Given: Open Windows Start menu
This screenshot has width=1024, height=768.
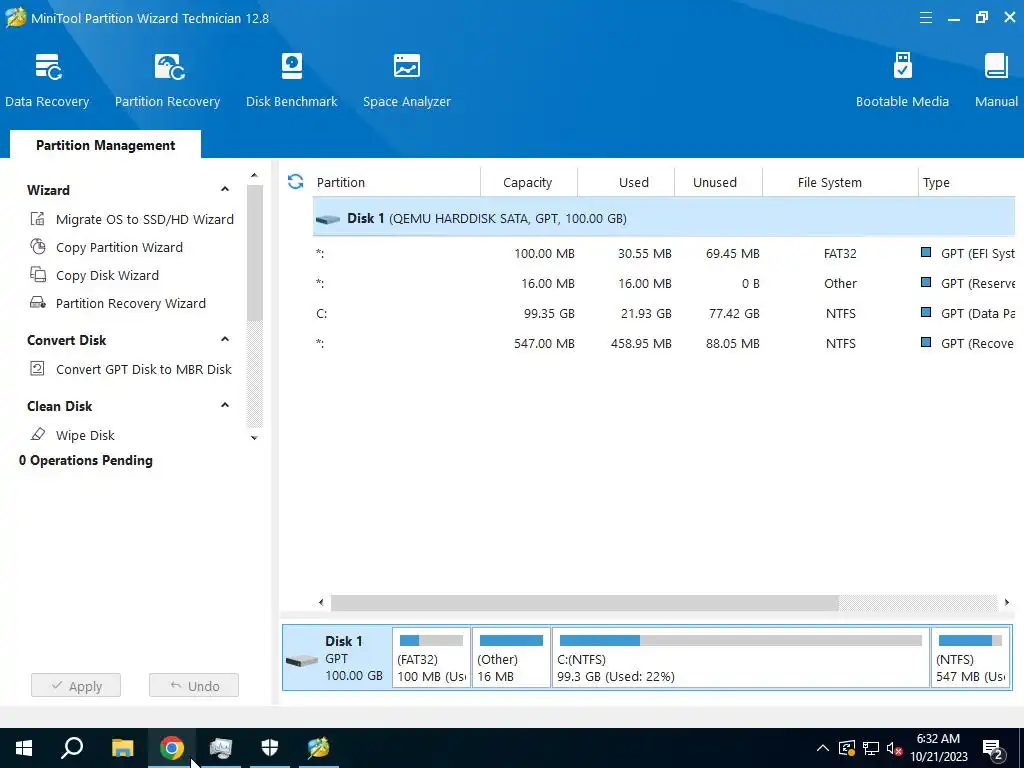Looking at the screenshot, I should click(24, 748).
